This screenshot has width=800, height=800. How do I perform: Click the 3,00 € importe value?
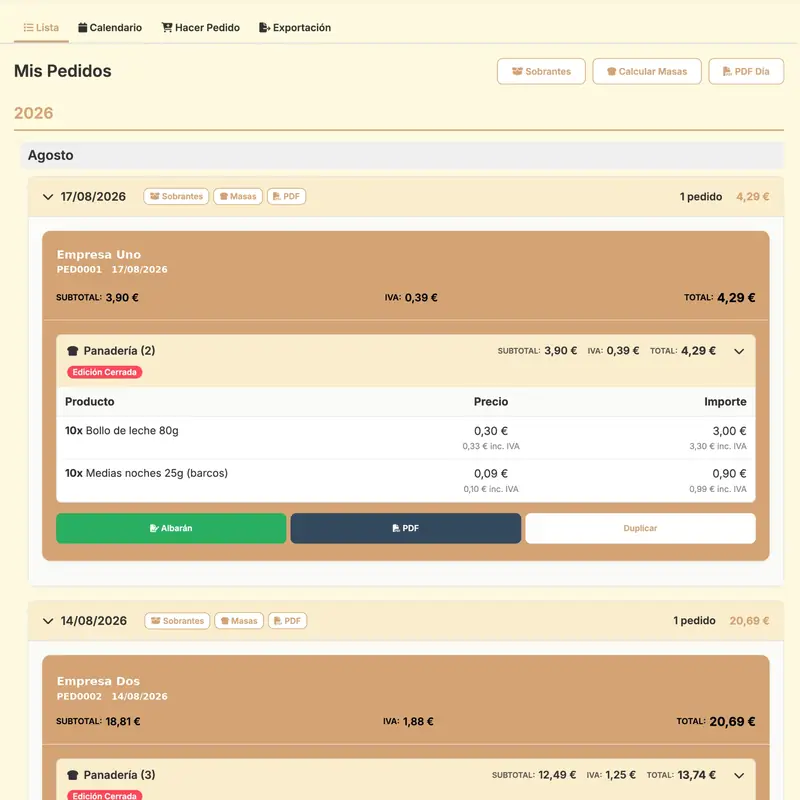730,431
